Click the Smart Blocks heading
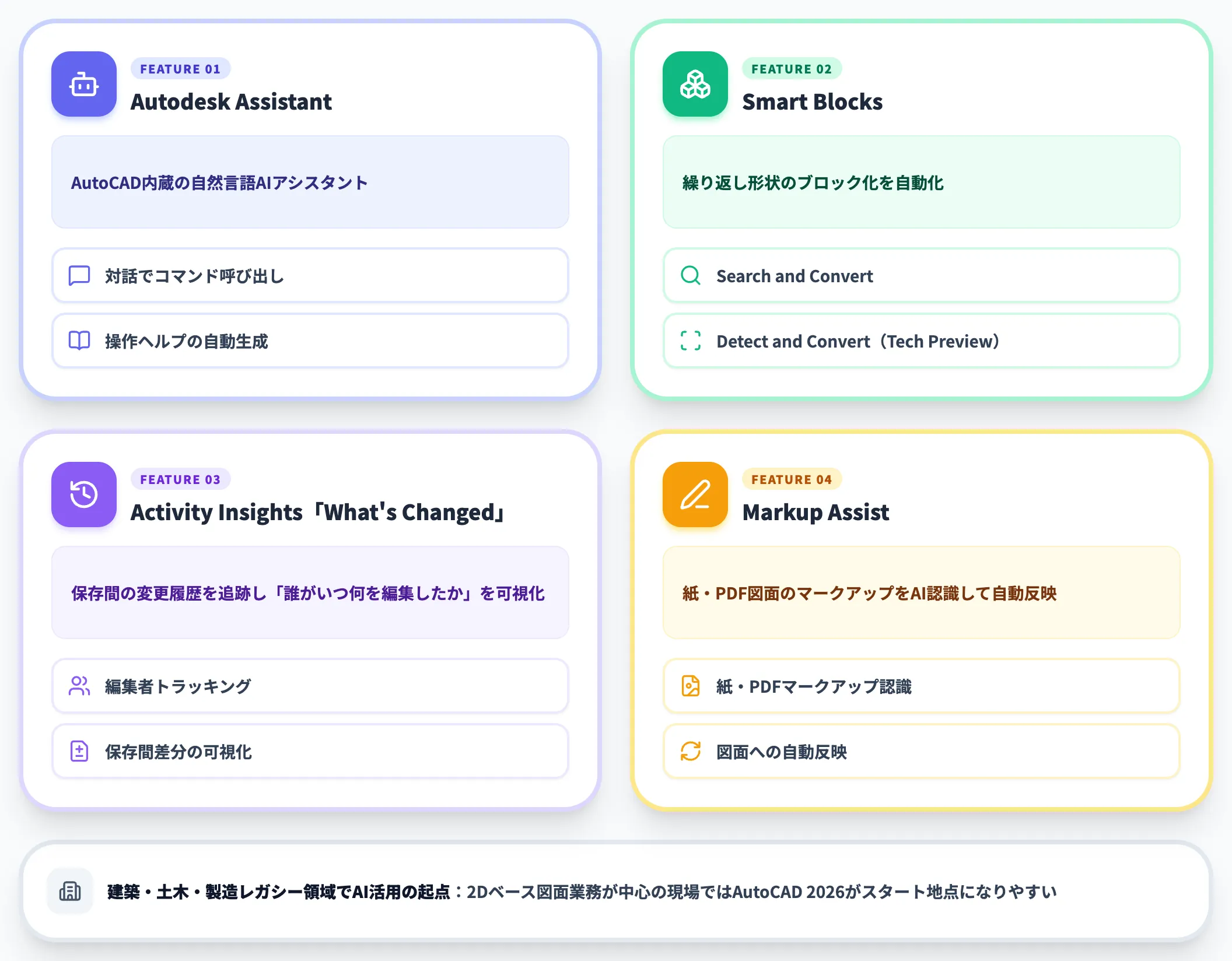The width and height of the screenshot is (1232, 961). (813, 102)
